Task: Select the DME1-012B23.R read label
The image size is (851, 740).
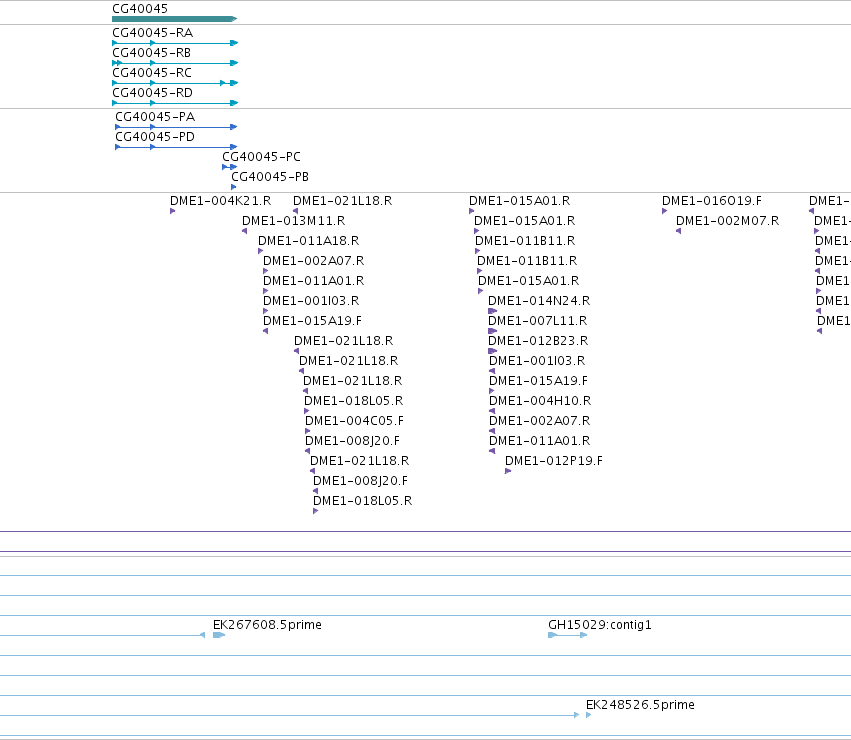Action: coord(538,341)
